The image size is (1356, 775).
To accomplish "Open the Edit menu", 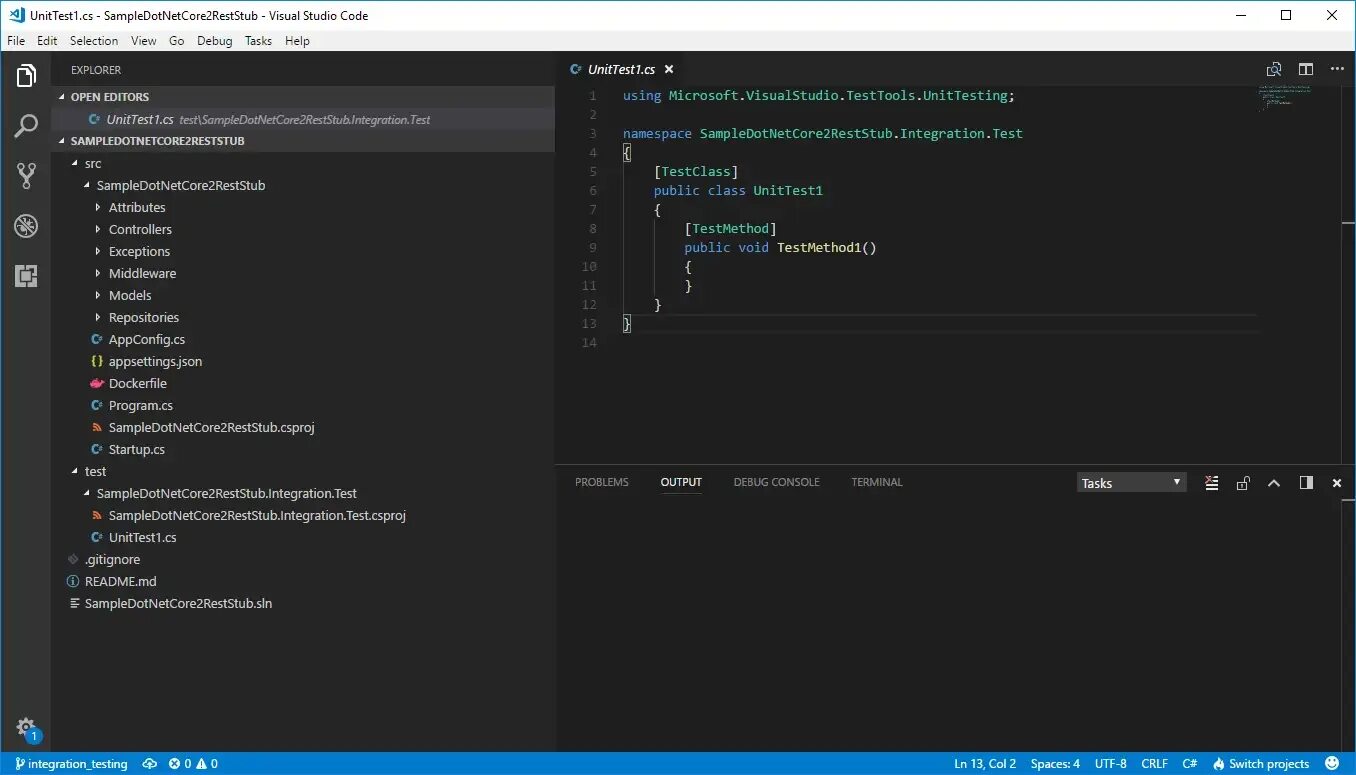I will tap(47, 41).
